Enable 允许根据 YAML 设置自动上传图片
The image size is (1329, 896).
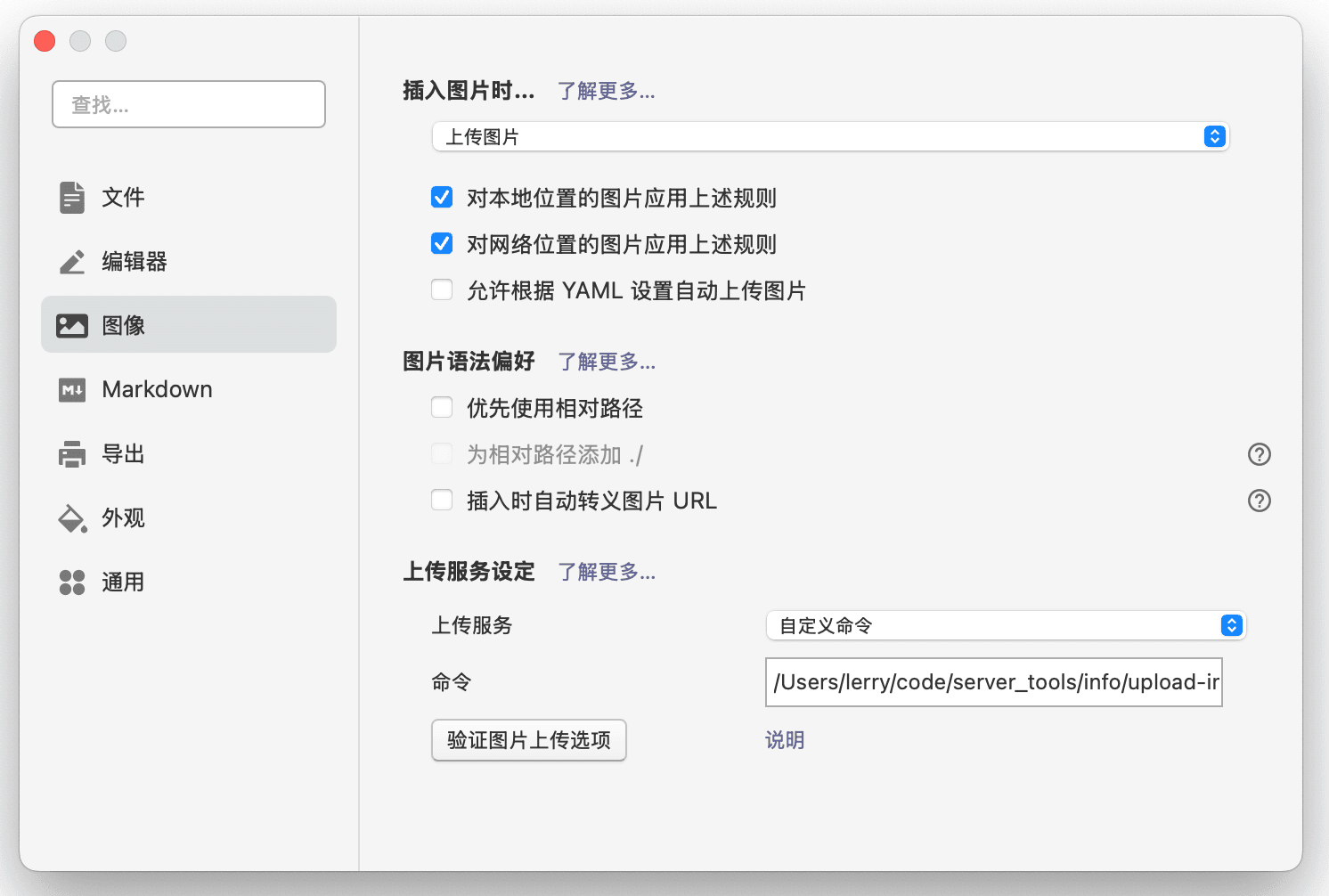[x=442, y=289]
